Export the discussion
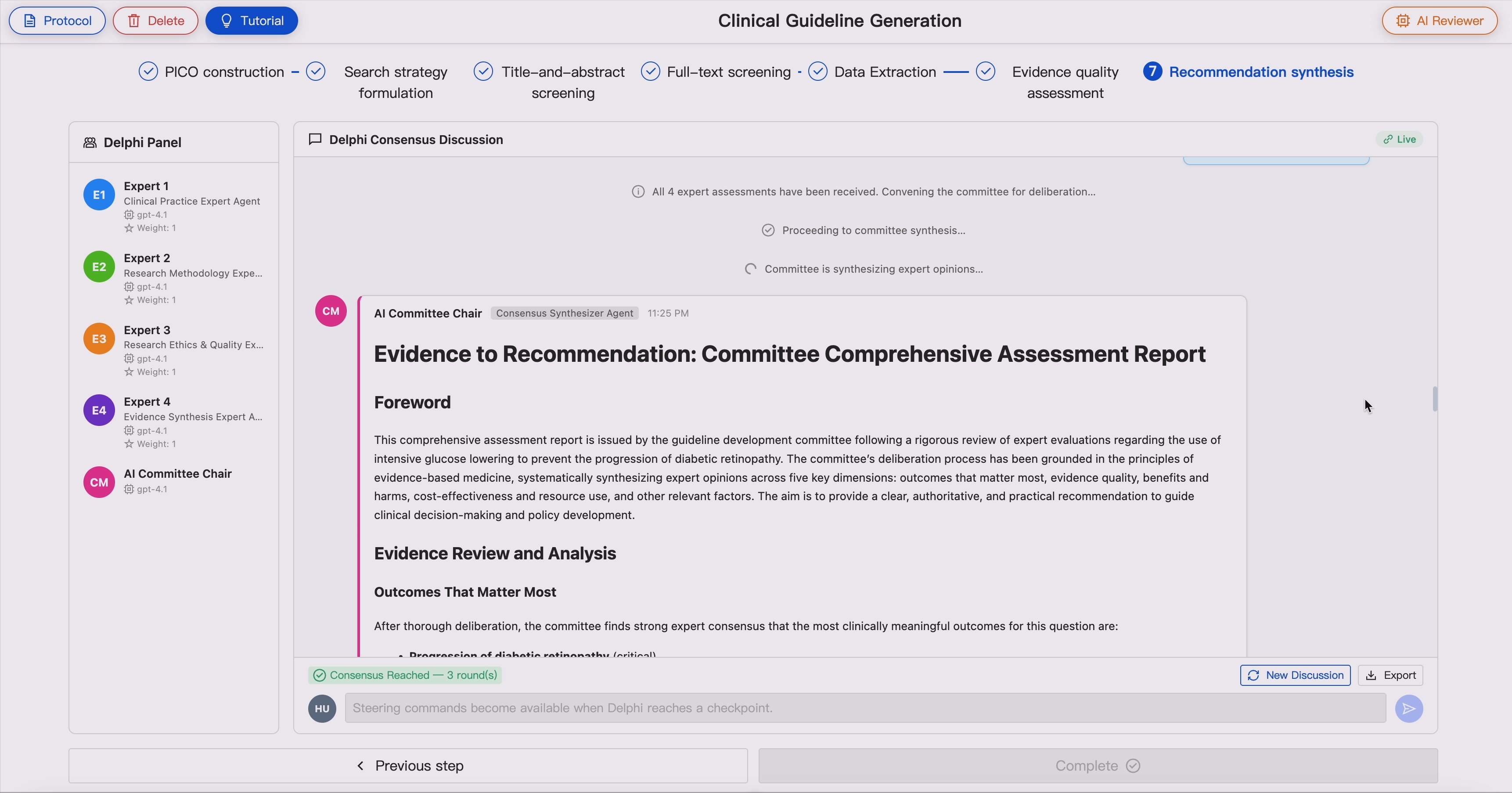 1390,675
